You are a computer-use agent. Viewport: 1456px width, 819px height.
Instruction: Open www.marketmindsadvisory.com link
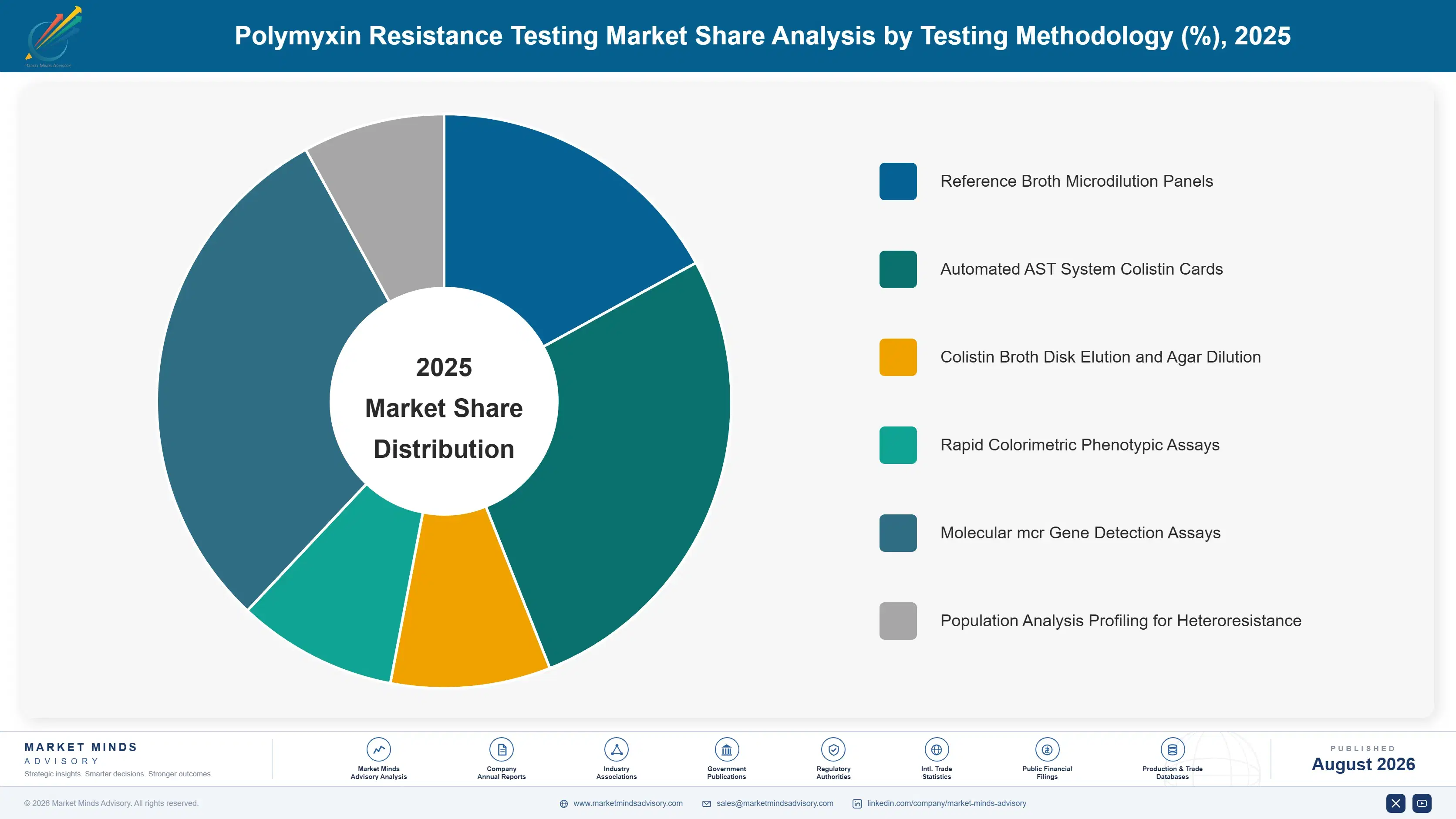(x=628, y=803)
